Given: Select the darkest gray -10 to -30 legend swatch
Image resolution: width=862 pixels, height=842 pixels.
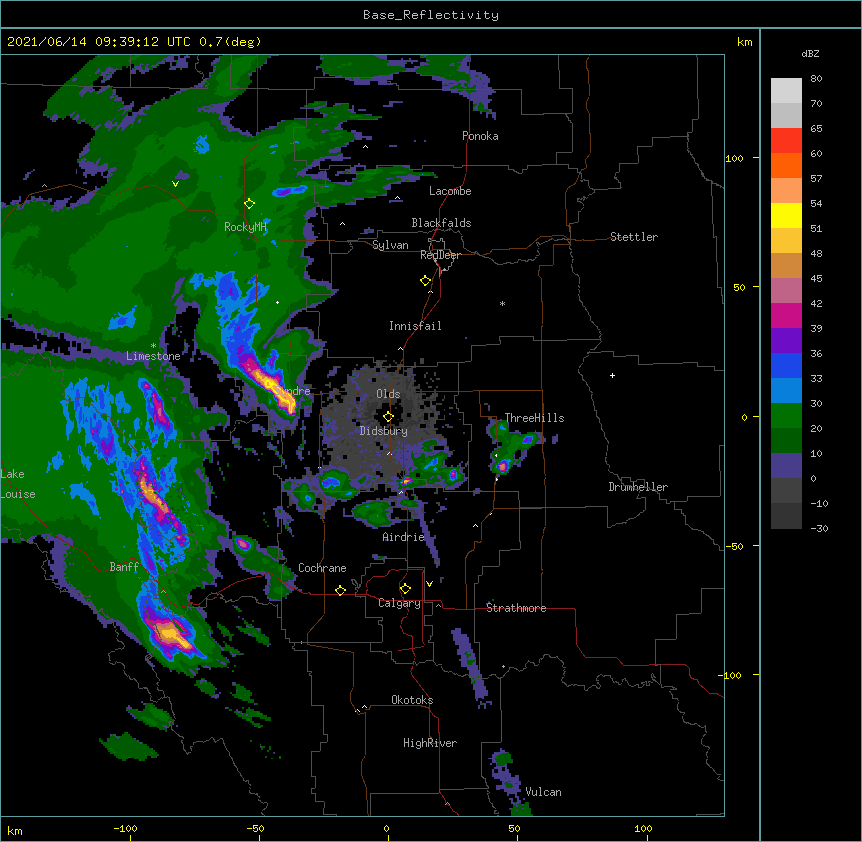Looking at the screenshot, I should [786, 516].
